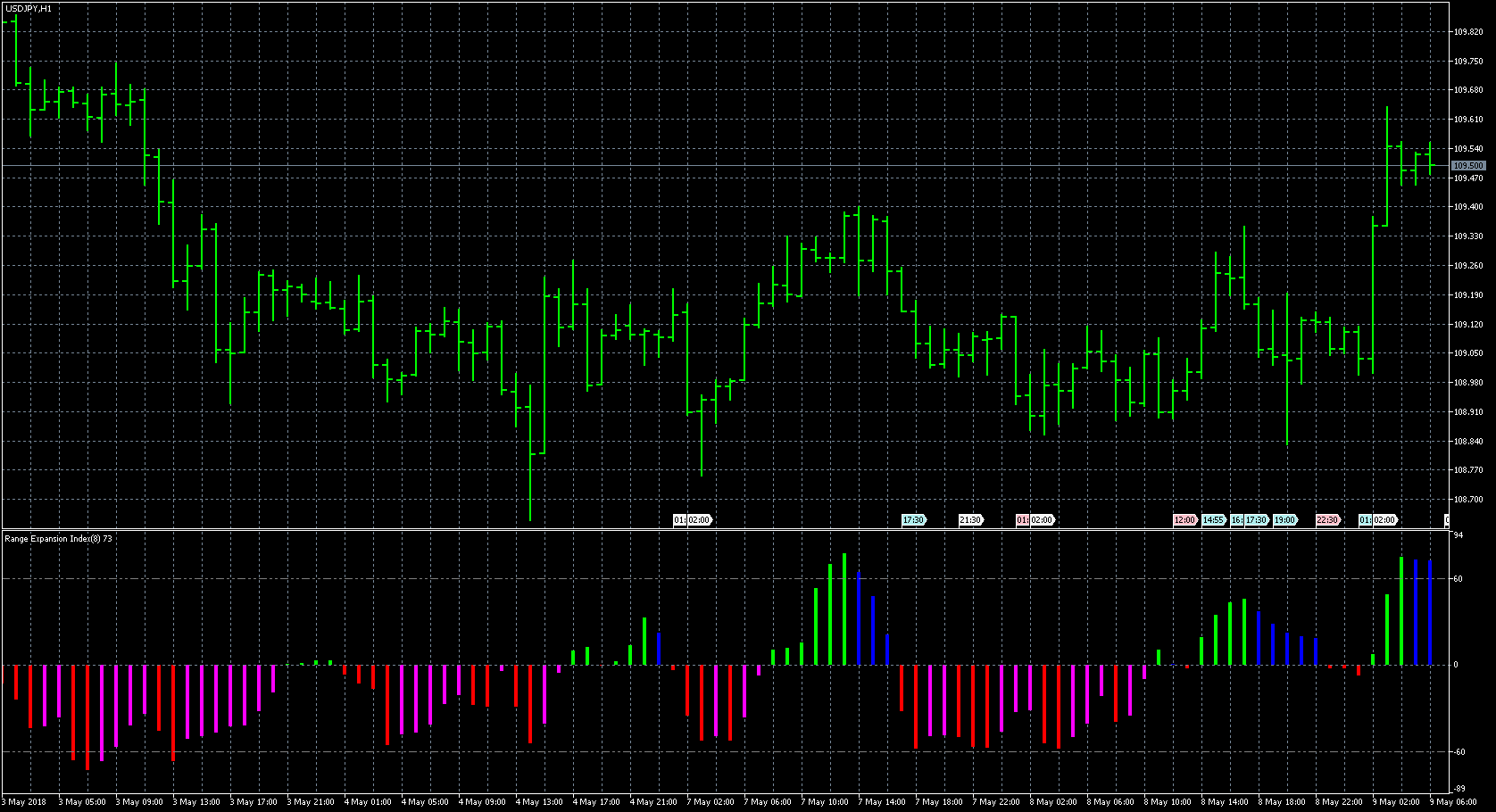The image size is (1496, 812).
Task: Click the 109.120 price scale label
Action: coord(1467,325)
